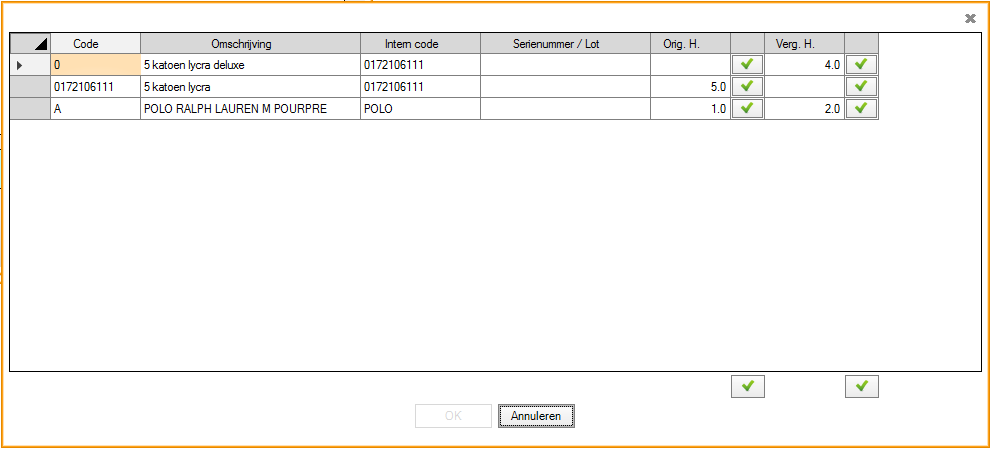992x450 pixels.
Task: Close the dialog with the X button
Action: [x=970, y=18]
